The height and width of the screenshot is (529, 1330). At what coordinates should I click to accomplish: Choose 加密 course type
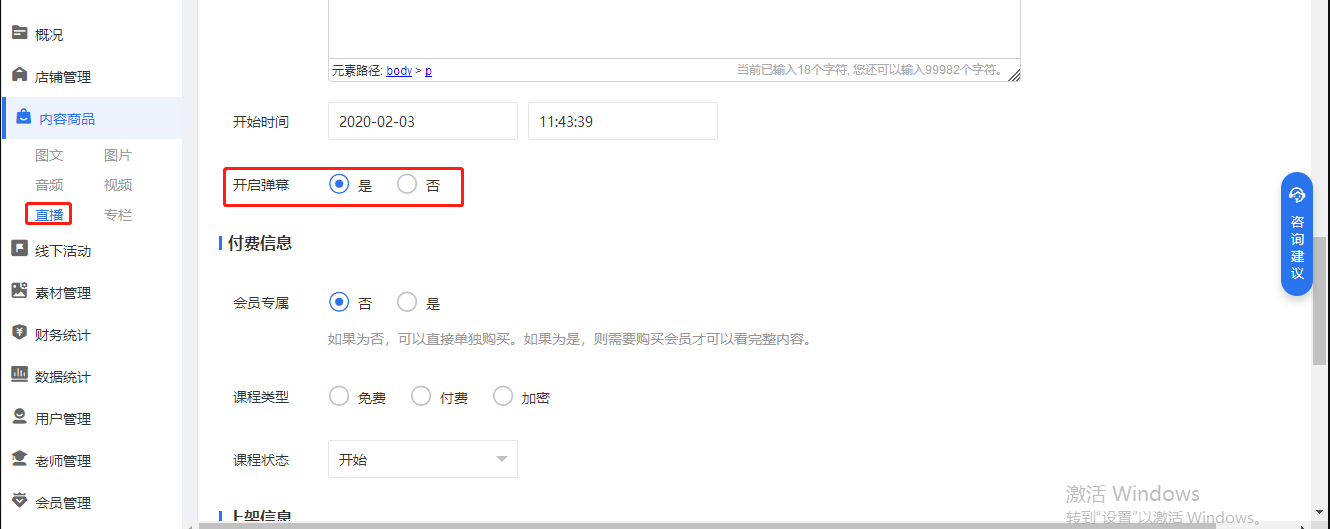(x=504, y=396)
